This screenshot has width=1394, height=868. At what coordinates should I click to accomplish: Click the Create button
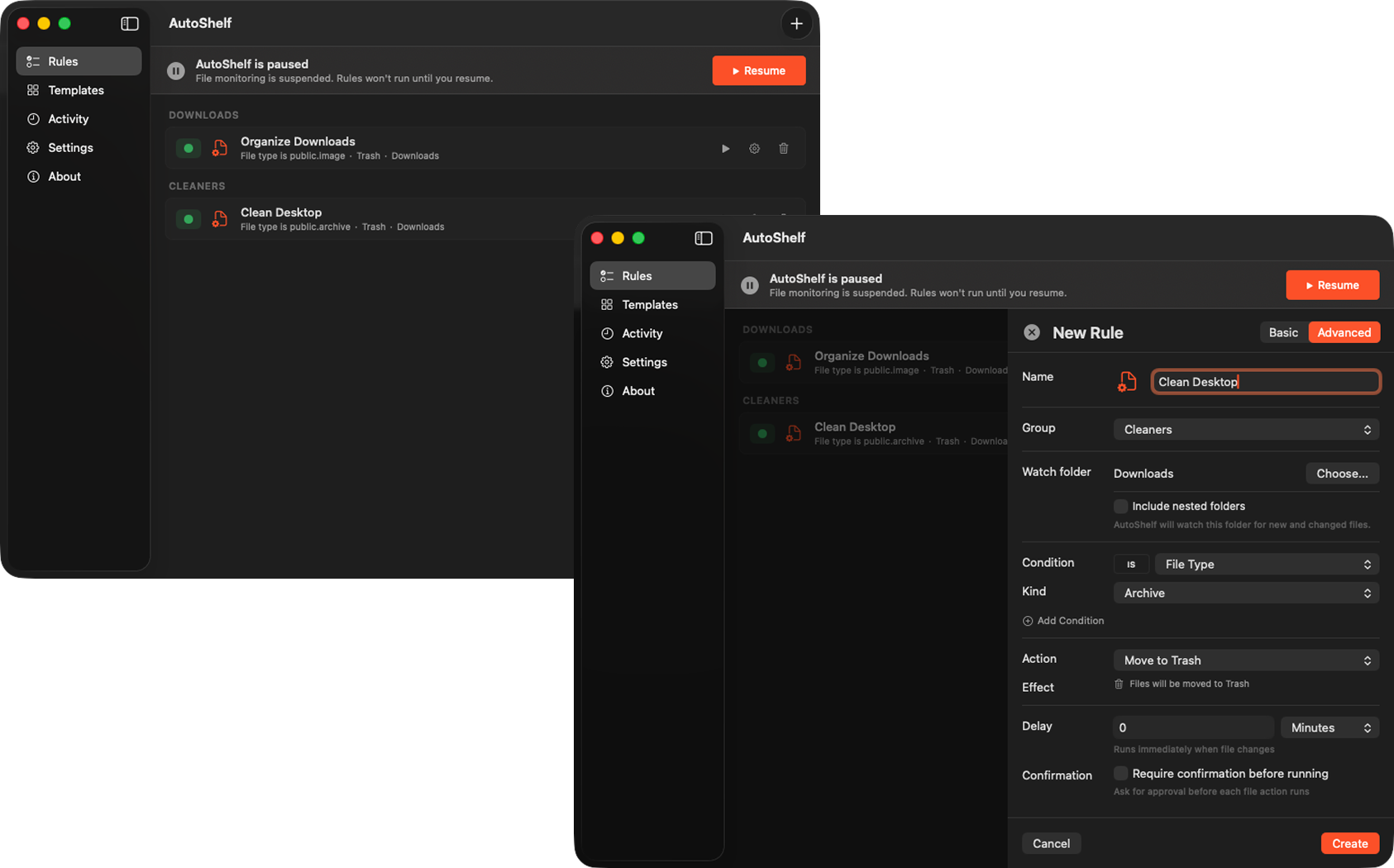click(1350, 843)
